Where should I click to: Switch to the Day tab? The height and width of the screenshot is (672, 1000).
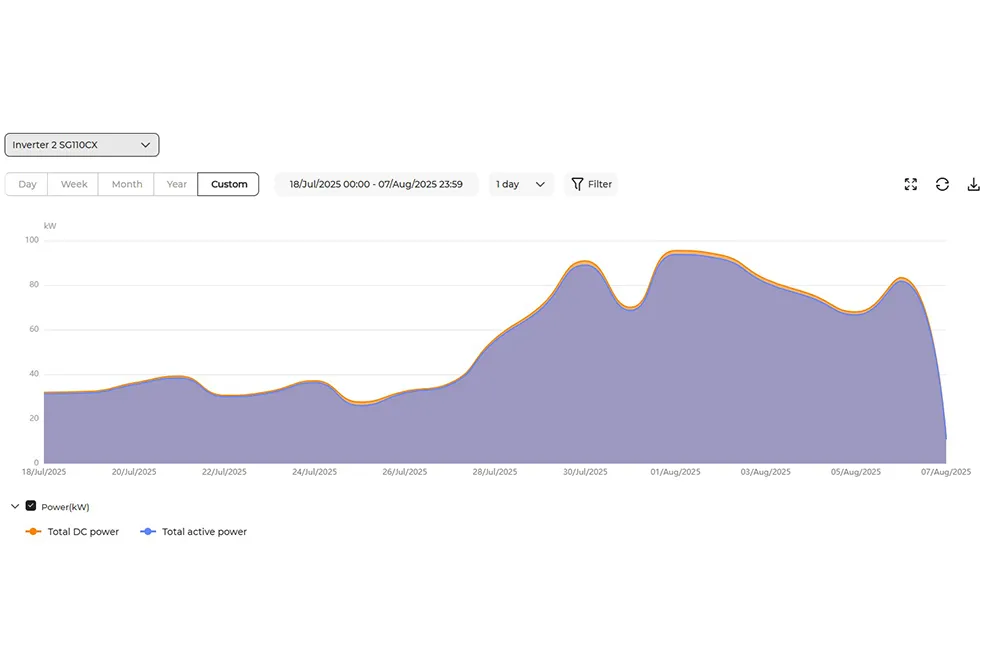pyautogui.click(x=27, y=184)
